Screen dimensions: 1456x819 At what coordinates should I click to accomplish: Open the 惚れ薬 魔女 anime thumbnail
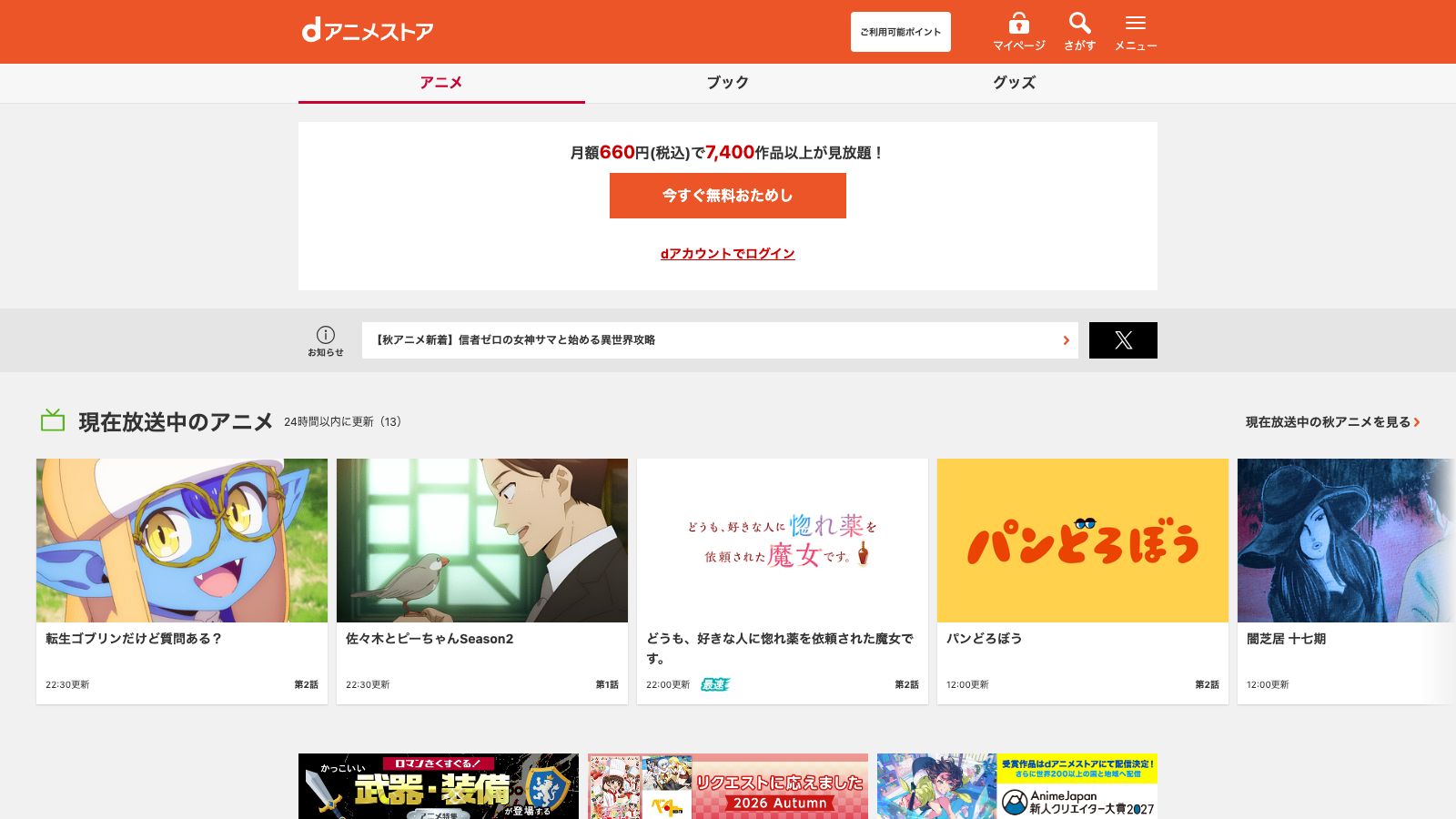pyautogui.click(x=783, y=541)
